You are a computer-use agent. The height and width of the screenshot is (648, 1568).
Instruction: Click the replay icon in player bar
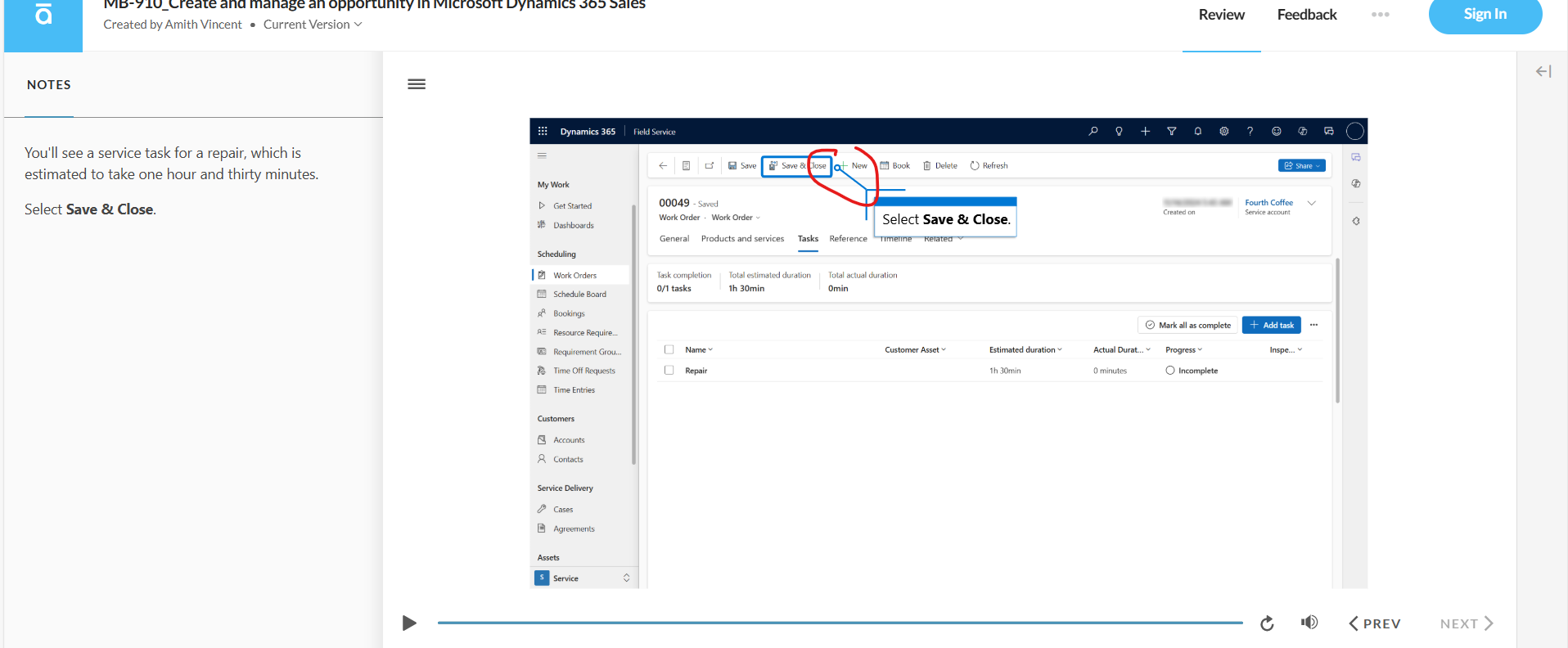[x=1267, y=623]
